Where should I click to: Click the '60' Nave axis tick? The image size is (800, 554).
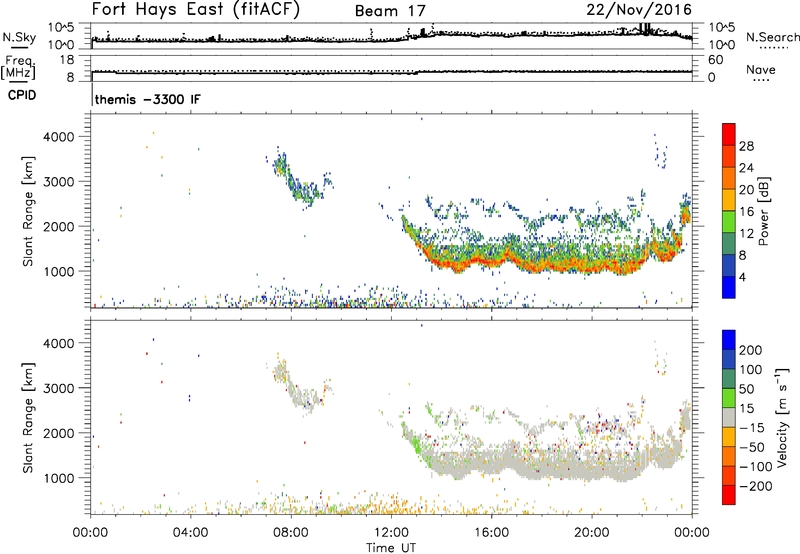pos(715,60)
